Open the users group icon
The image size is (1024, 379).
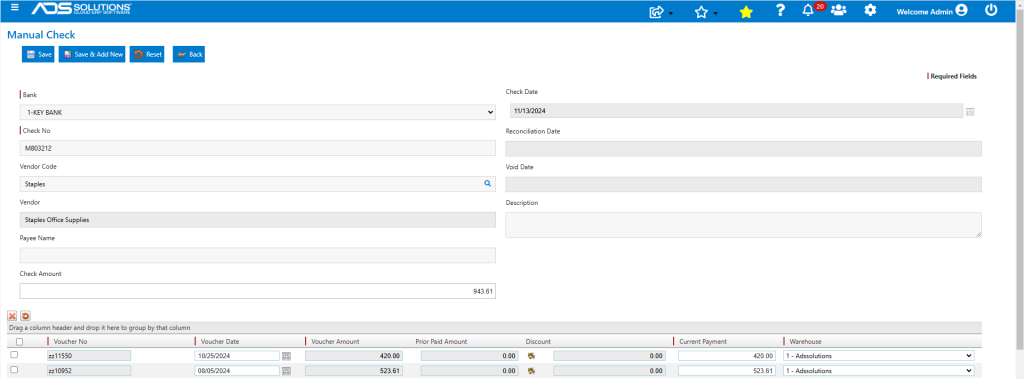click(x=839, y=10)
